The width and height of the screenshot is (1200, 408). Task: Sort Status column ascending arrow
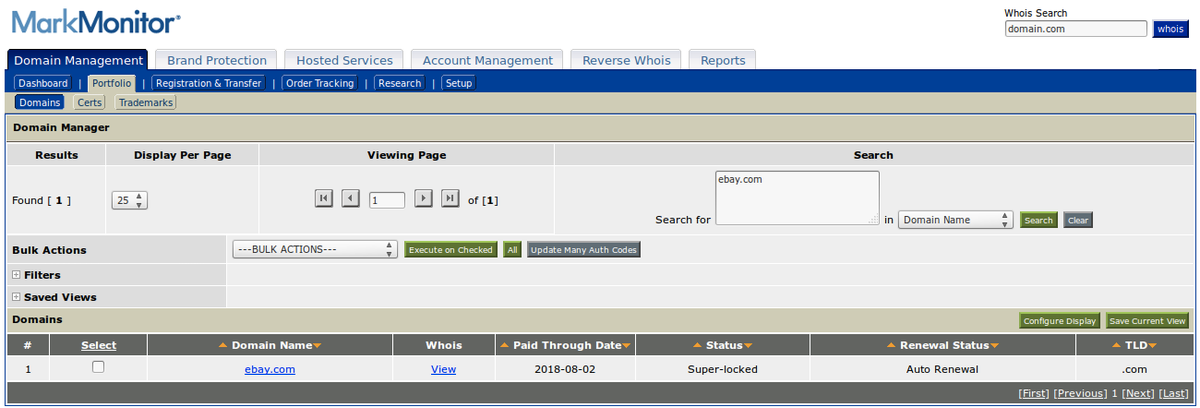(697, 345)
